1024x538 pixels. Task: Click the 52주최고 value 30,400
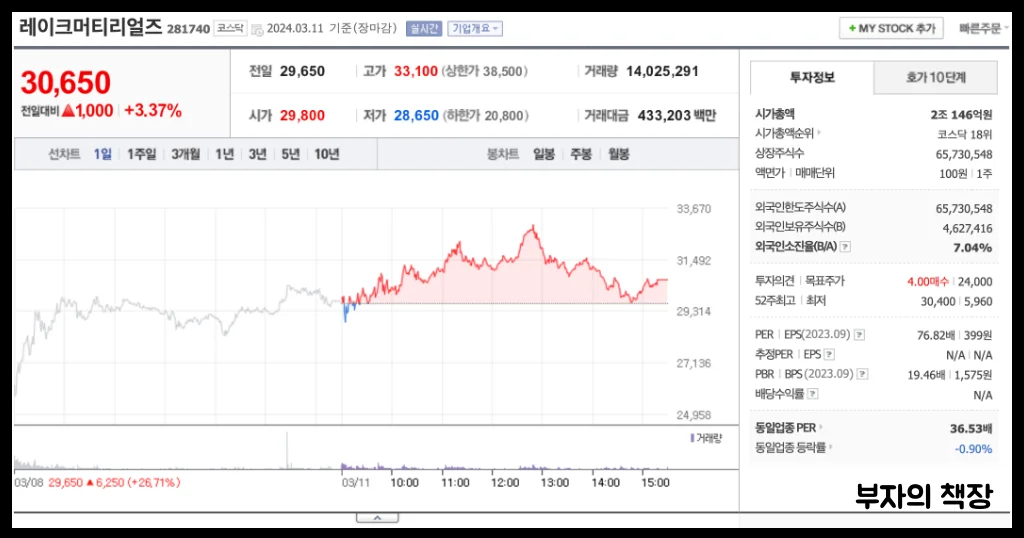click(x=938, y=301)
